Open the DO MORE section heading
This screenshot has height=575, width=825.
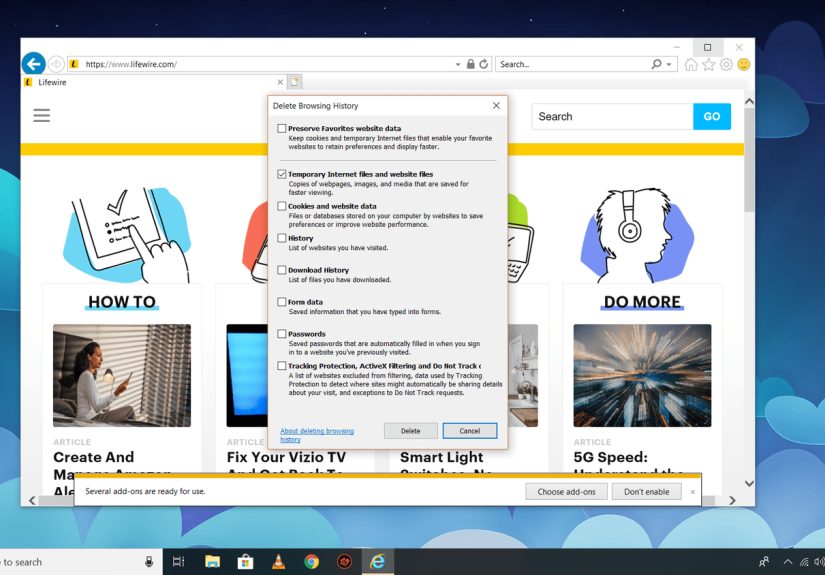pos(642,302)
